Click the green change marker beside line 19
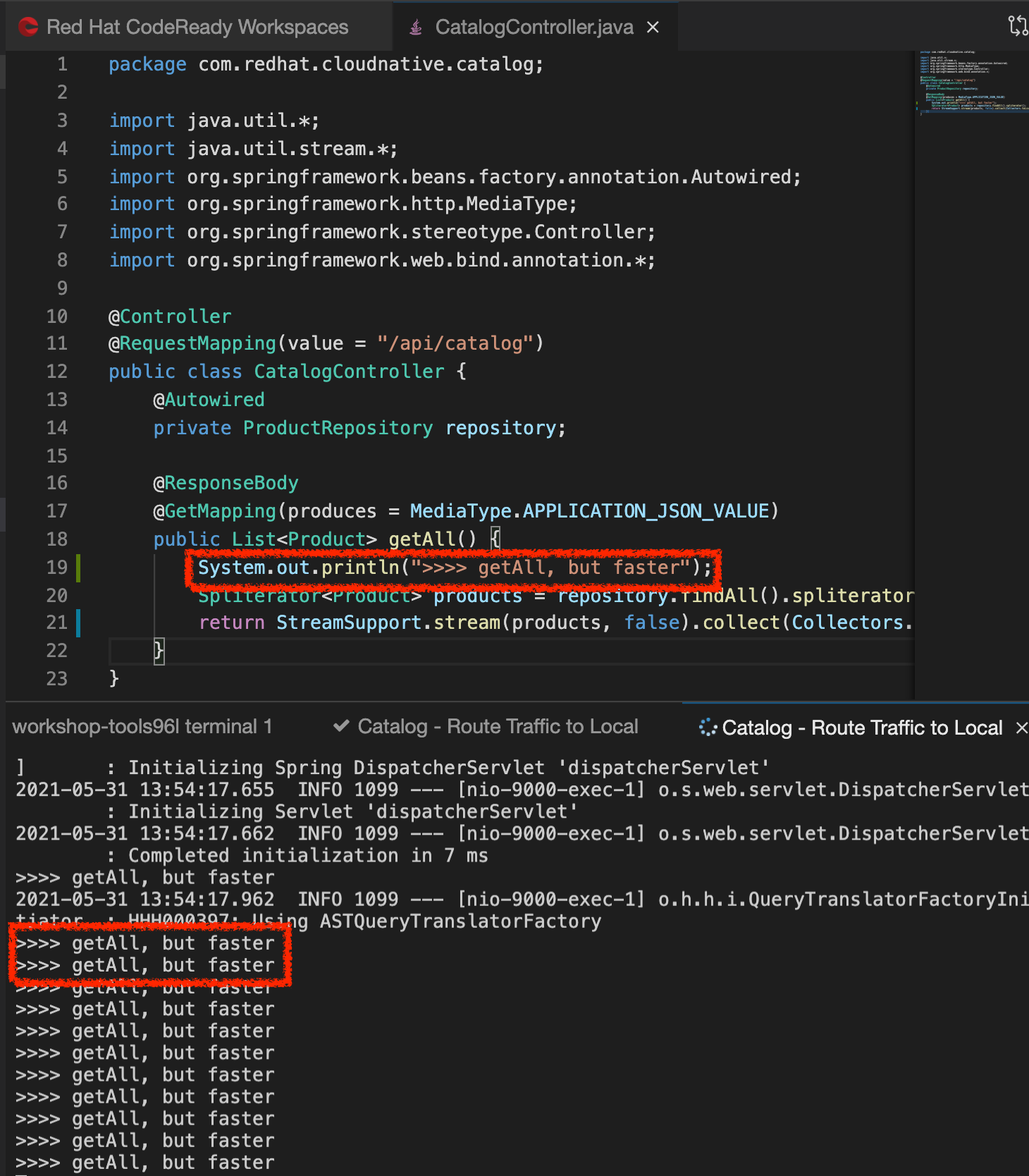Viewport: 1029px width, 1176px height. pos(78,568)
